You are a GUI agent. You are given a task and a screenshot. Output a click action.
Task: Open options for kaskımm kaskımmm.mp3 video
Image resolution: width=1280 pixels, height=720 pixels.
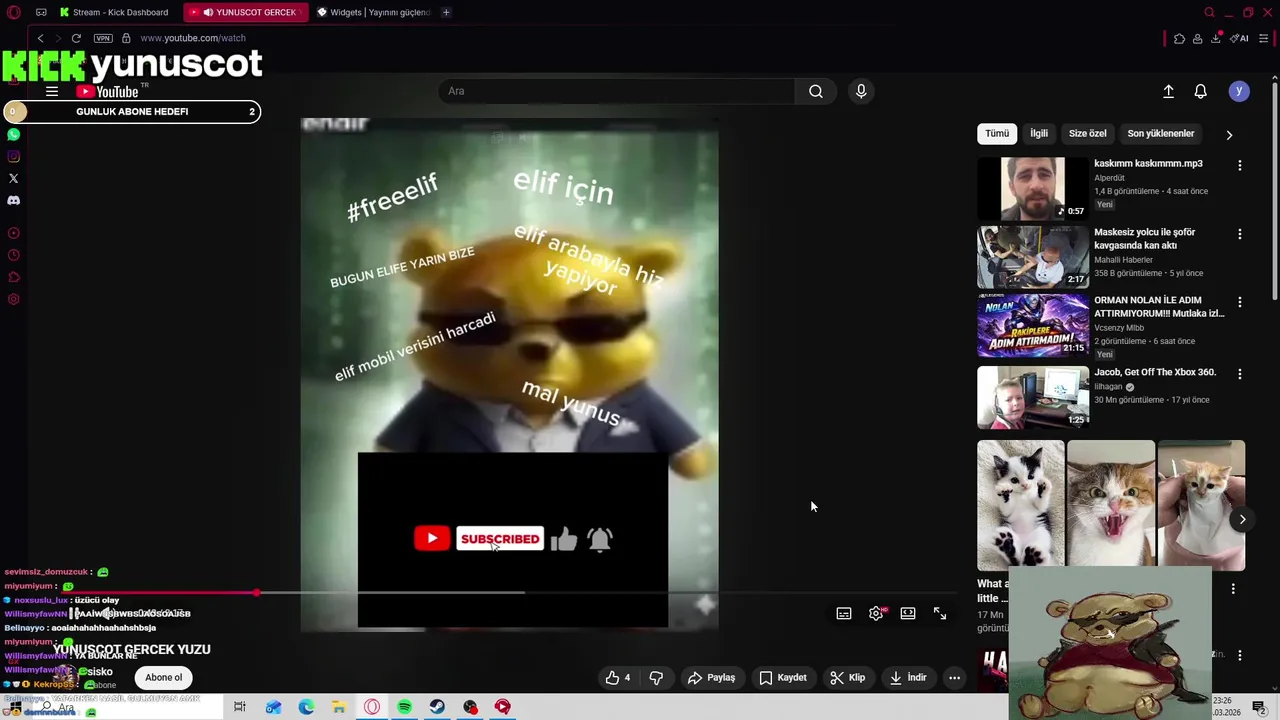coord(1240,165)
